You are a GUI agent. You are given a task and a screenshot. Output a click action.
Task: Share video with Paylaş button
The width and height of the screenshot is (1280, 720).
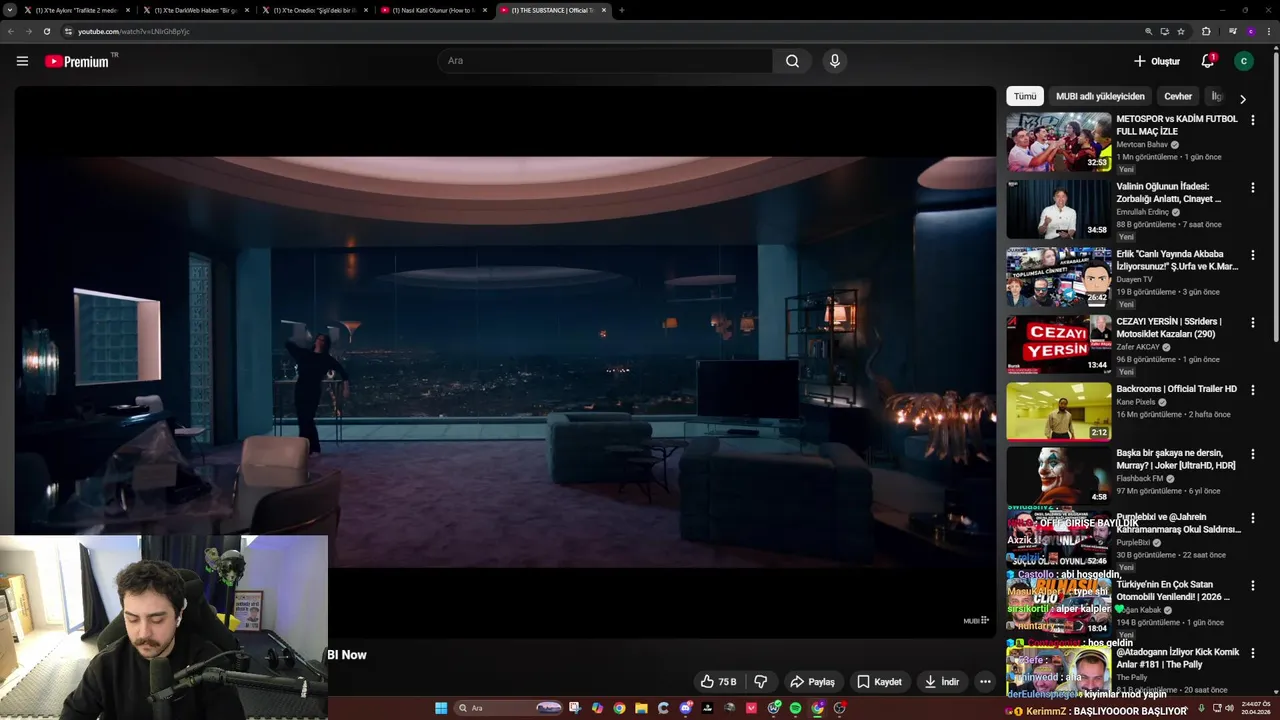point(812,682)
